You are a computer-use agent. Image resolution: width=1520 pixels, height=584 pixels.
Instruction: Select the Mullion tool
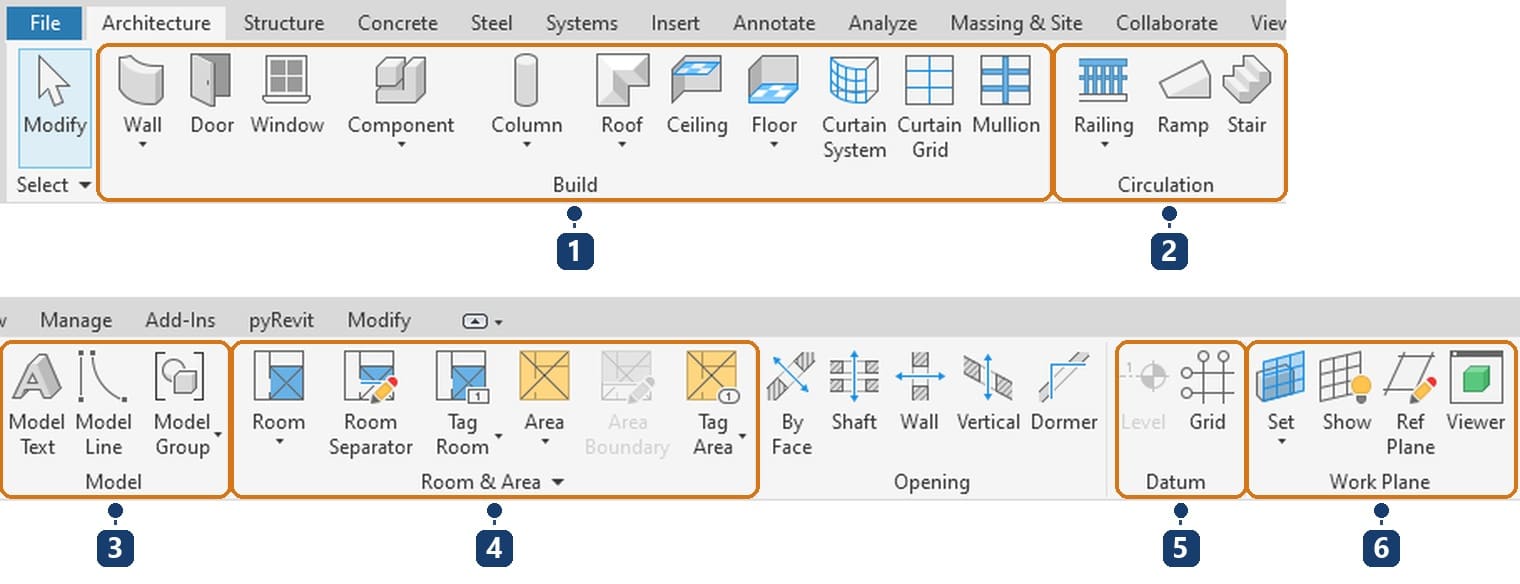1005,96
